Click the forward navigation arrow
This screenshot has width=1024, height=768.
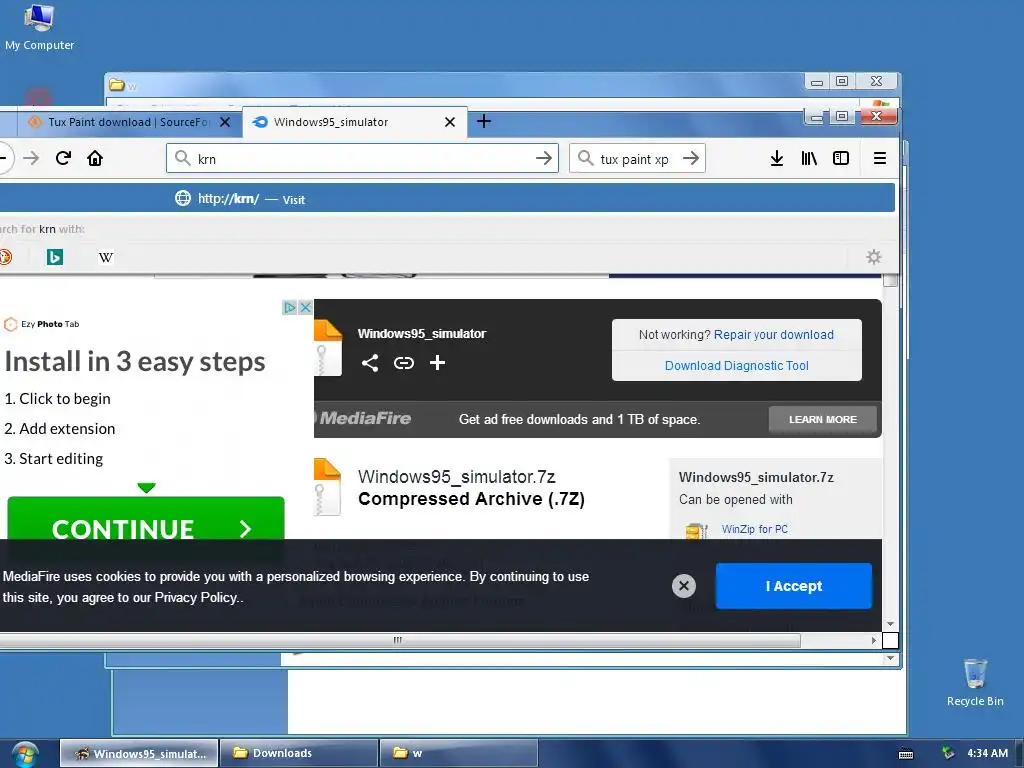coord(31,158)
